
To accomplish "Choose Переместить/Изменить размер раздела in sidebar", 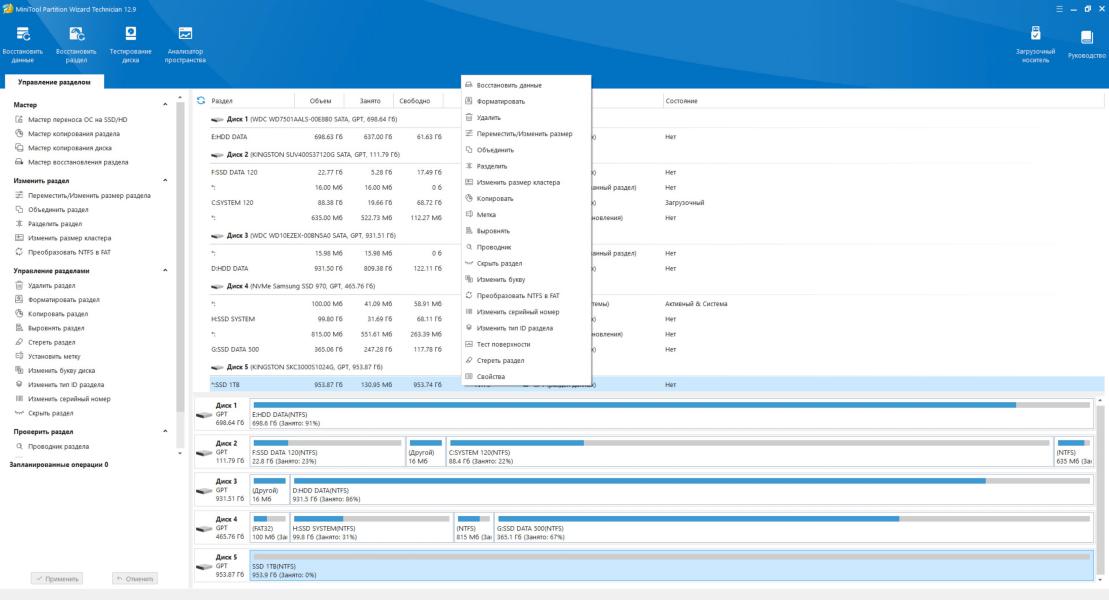I will (83, 195).
